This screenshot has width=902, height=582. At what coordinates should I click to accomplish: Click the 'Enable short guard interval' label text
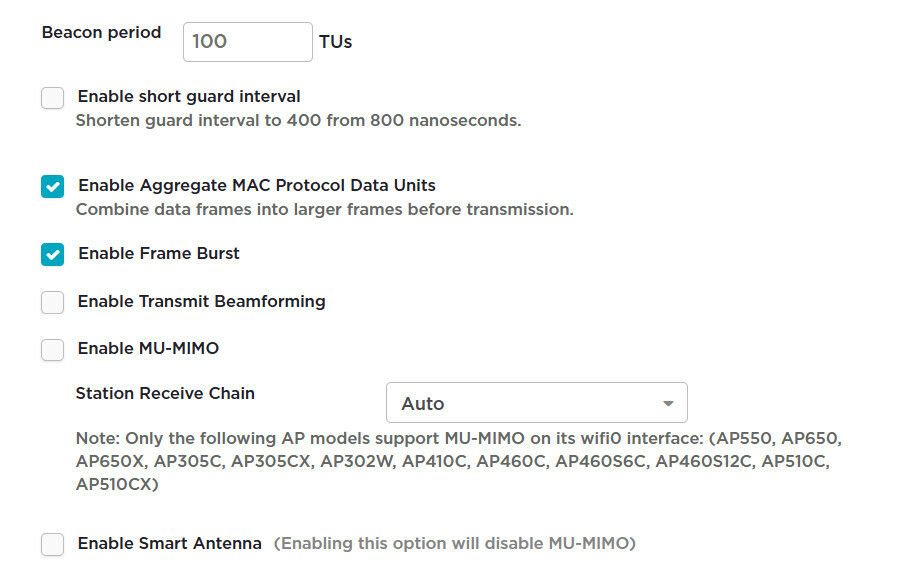pyautogui.click(x=189, y=97)
